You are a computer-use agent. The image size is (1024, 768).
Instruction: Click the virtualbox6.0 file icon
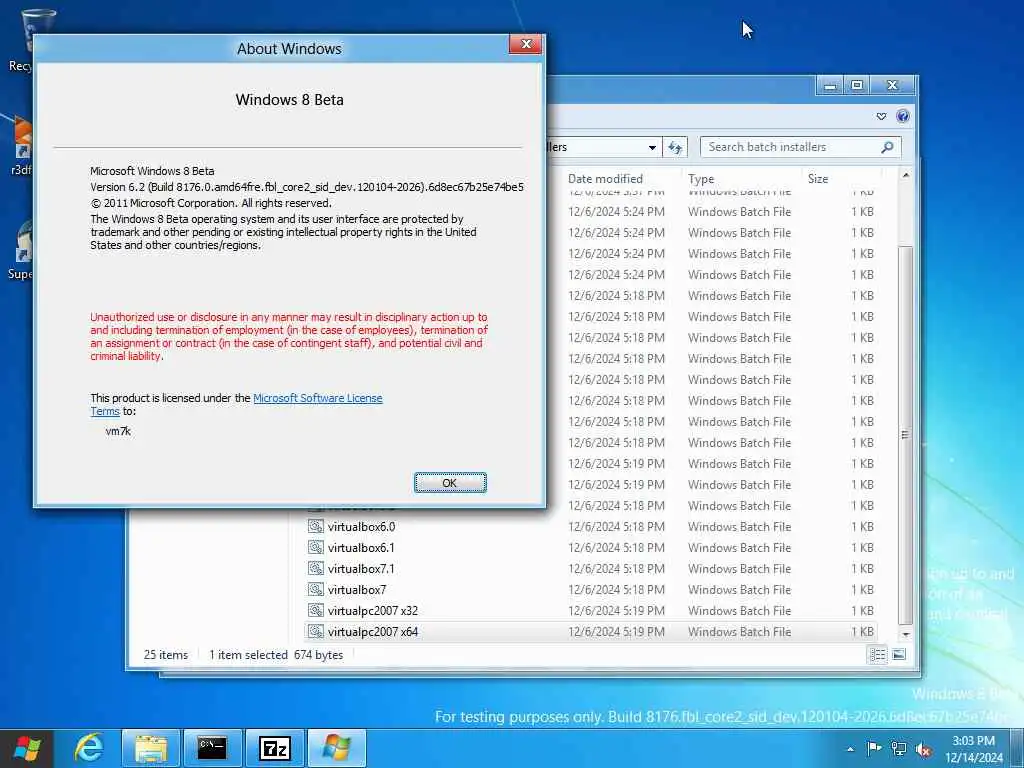point(316,526)
